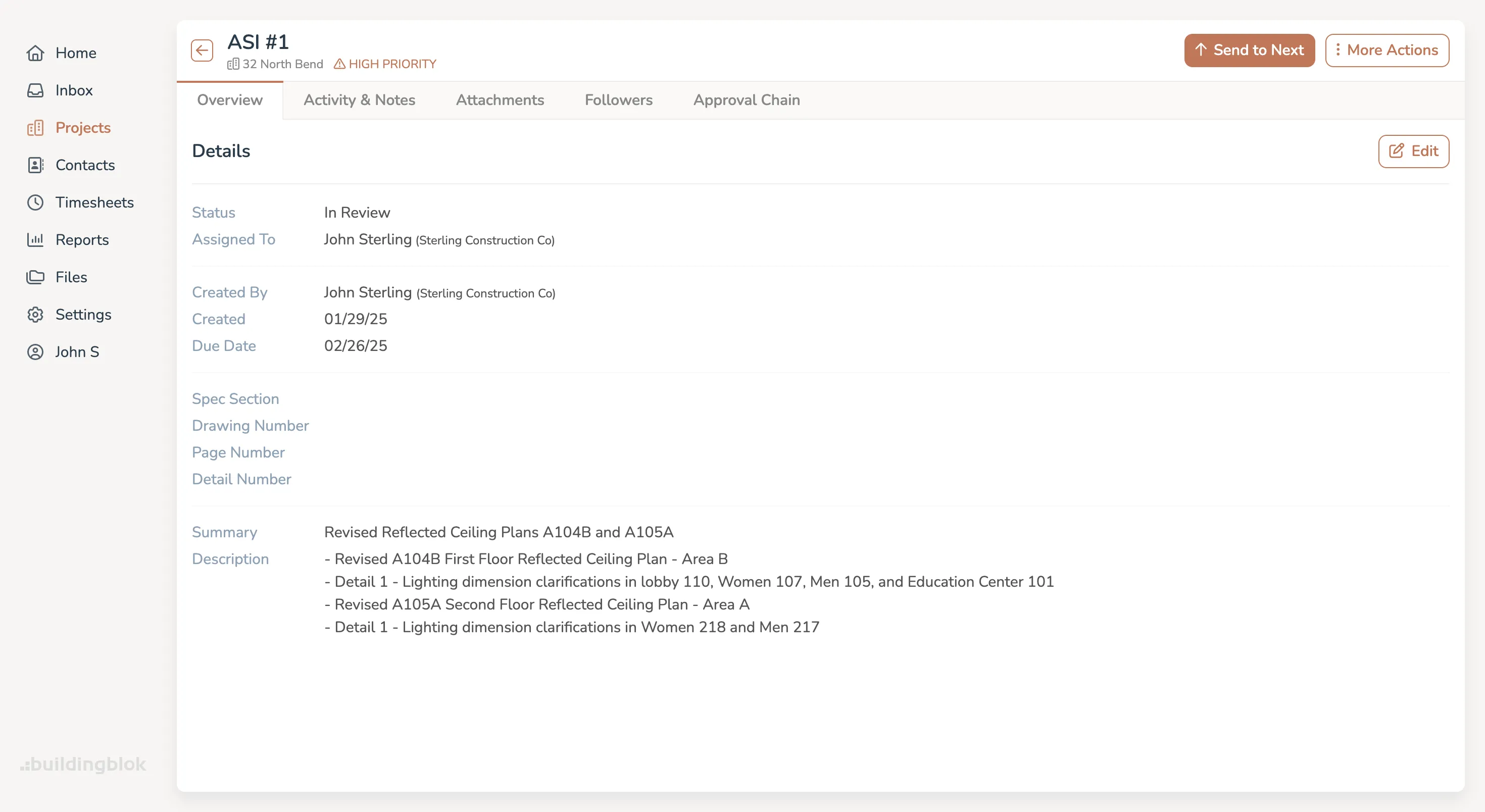Click the John S avatar icon

click(x=35, y=351)
